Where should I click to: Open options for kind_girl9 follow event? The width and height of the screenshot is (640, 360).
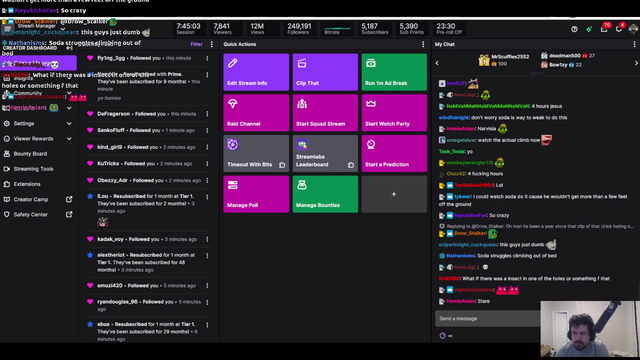point(207,147)
